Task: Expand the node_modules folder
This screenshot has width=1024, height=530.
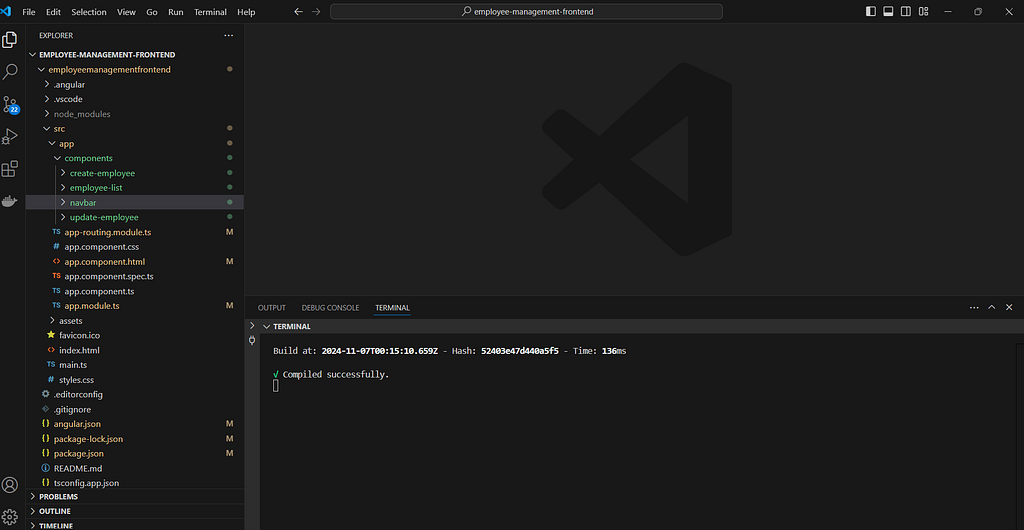Action: coord(135,114)
